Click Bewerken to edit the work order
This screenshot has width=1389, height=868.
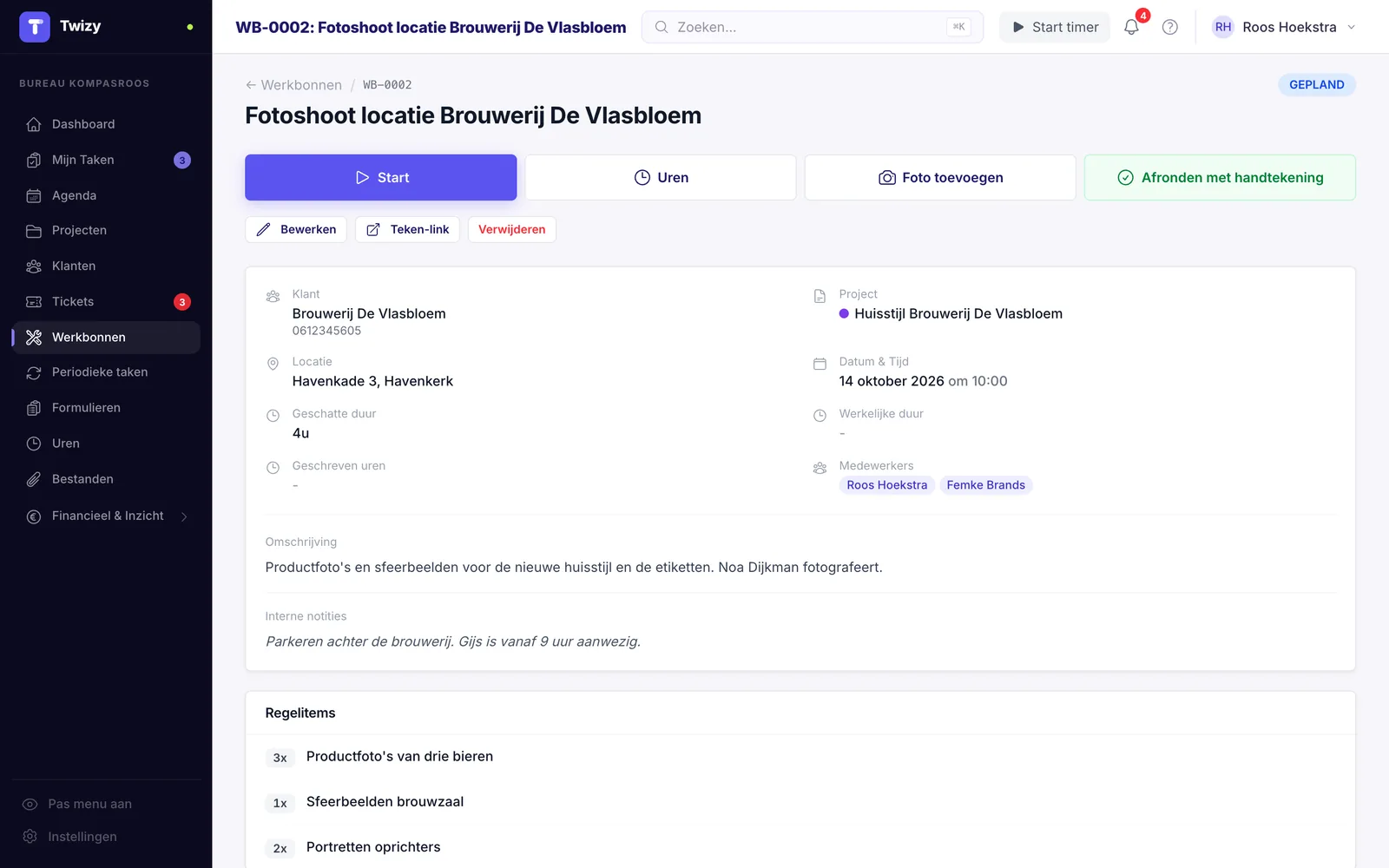[x=296, y=229]
